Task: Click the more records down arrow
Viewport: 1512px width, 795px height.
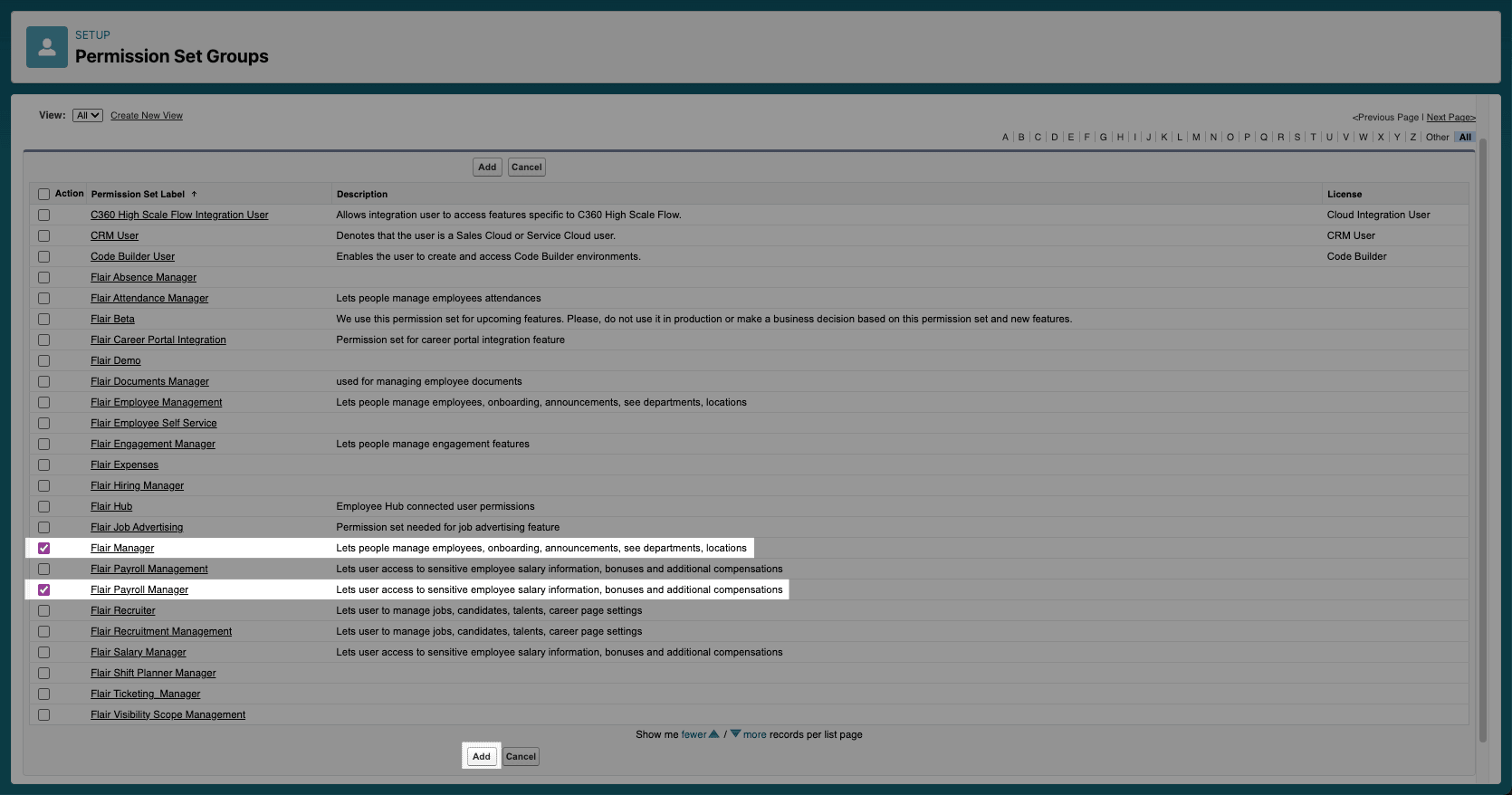Action: [735, 734]
